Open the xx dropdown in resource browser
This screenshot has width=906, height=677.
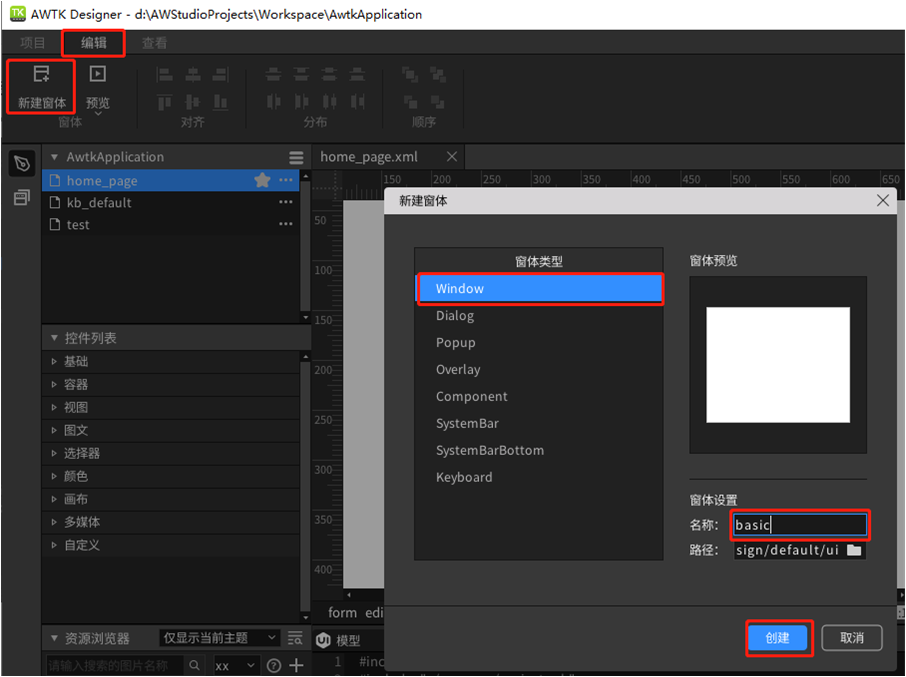click(x=236, y=666)
